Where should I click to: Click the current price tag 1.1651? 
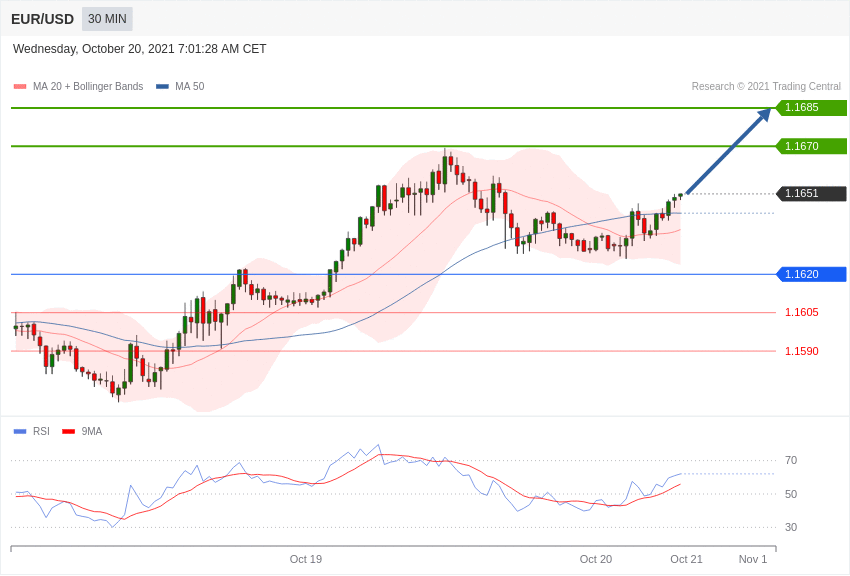pyautogui.click(x=811, y=193)
